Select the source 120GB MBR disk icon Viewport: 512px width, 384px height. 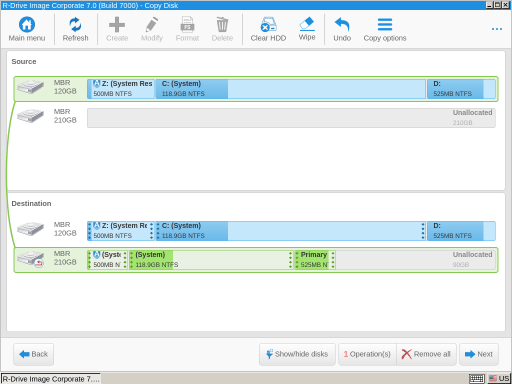pos(30,87)
